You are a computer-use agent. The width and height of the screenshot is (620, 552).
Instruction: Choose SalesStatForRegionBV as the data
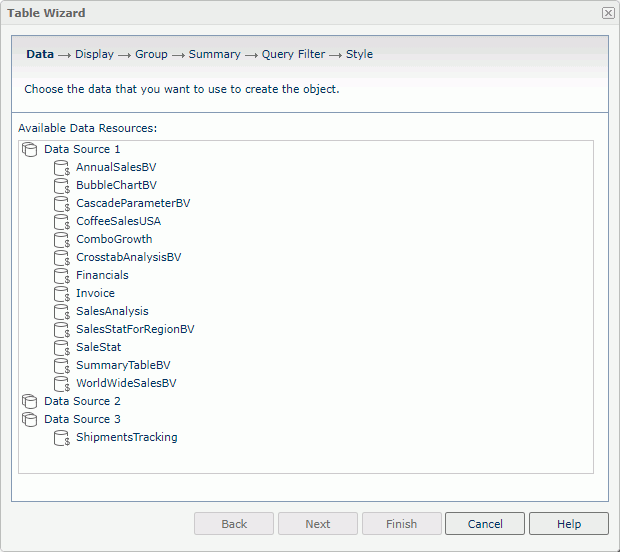coord(135,329)
